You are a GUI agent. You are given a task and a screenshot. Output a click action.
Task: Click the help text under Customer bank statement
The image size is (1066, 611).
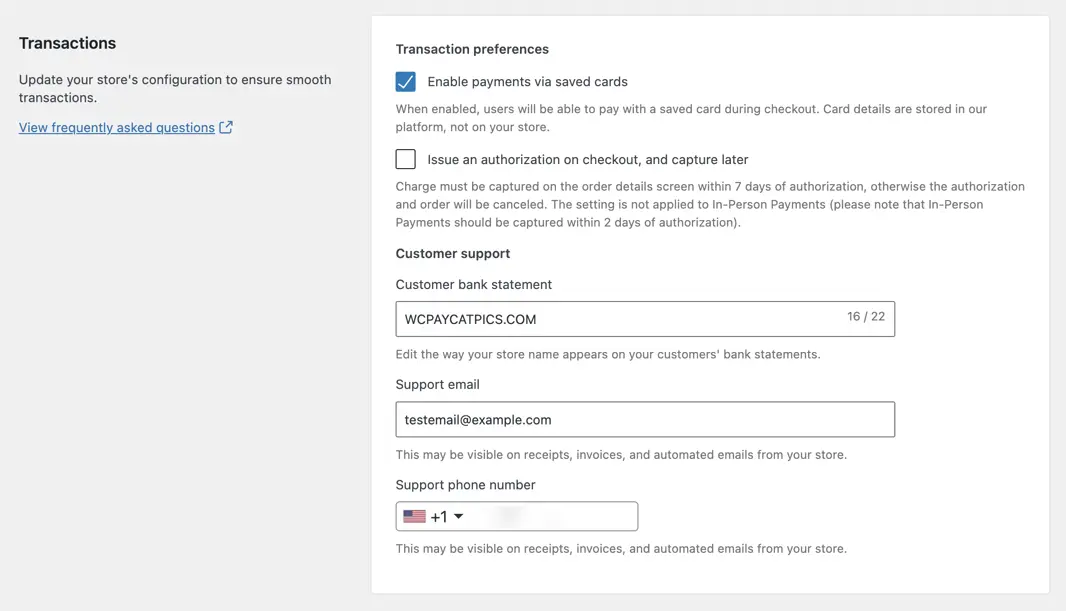coord(608,354)
